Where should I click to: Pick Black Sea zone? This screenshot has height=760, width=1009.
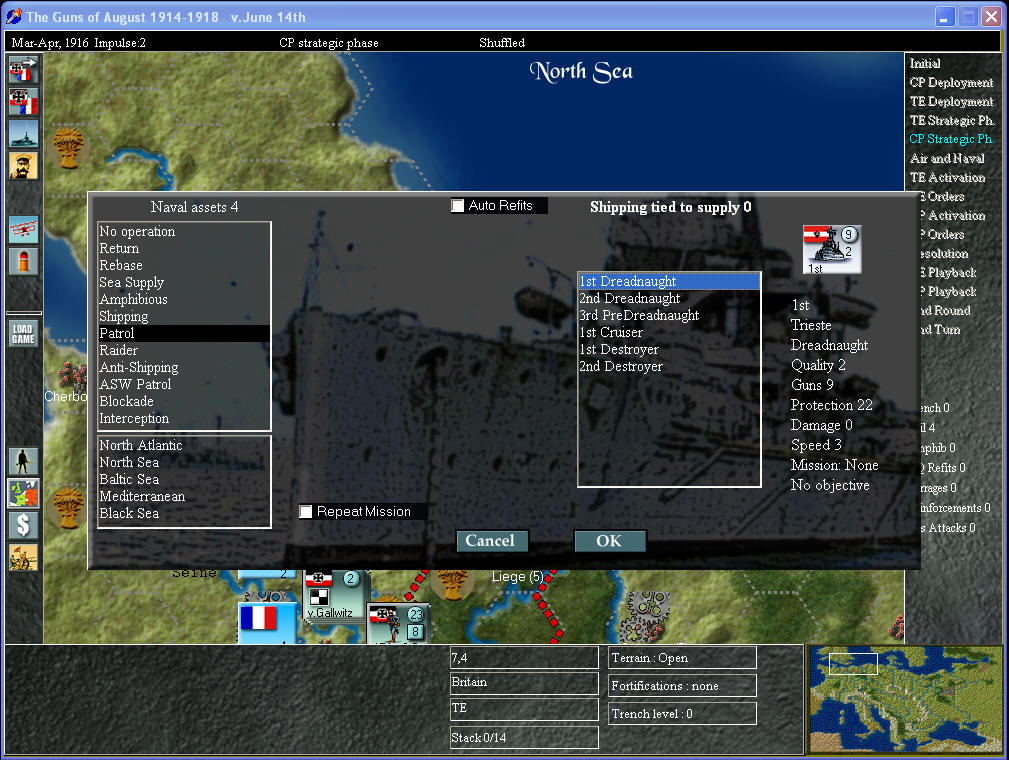[184, 514]
